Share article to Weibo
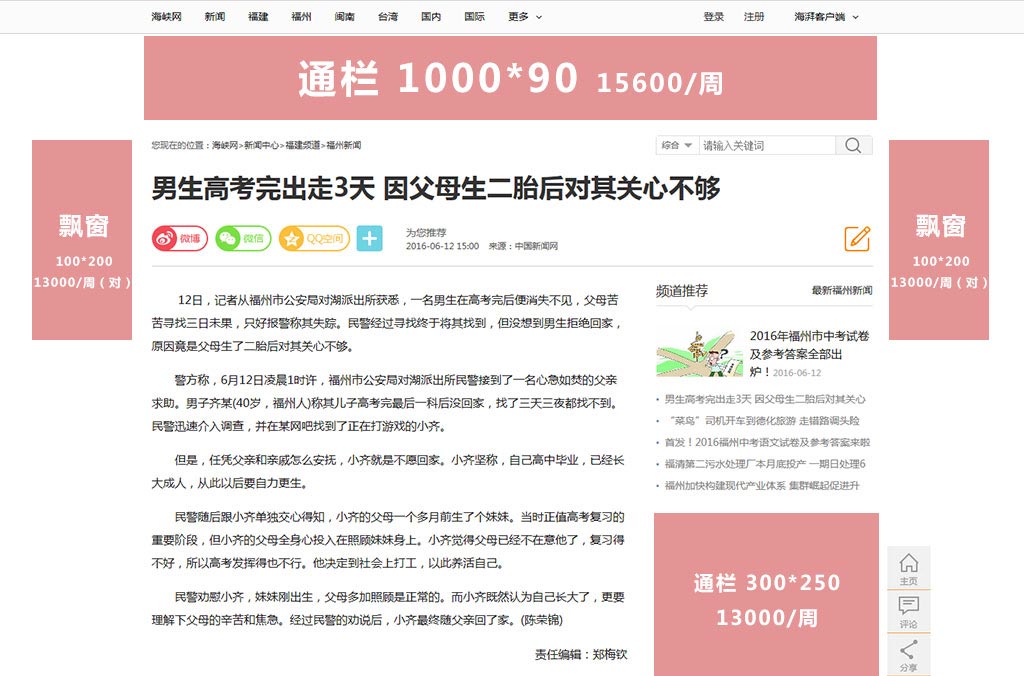The height and width of the screenshot is (676, 1024). (x=179, y=239)
